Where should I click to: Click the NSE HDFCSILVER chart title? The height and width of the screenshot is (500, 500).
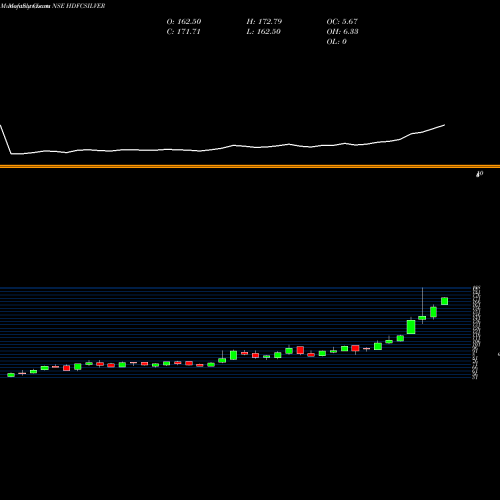tap(79, 6)
